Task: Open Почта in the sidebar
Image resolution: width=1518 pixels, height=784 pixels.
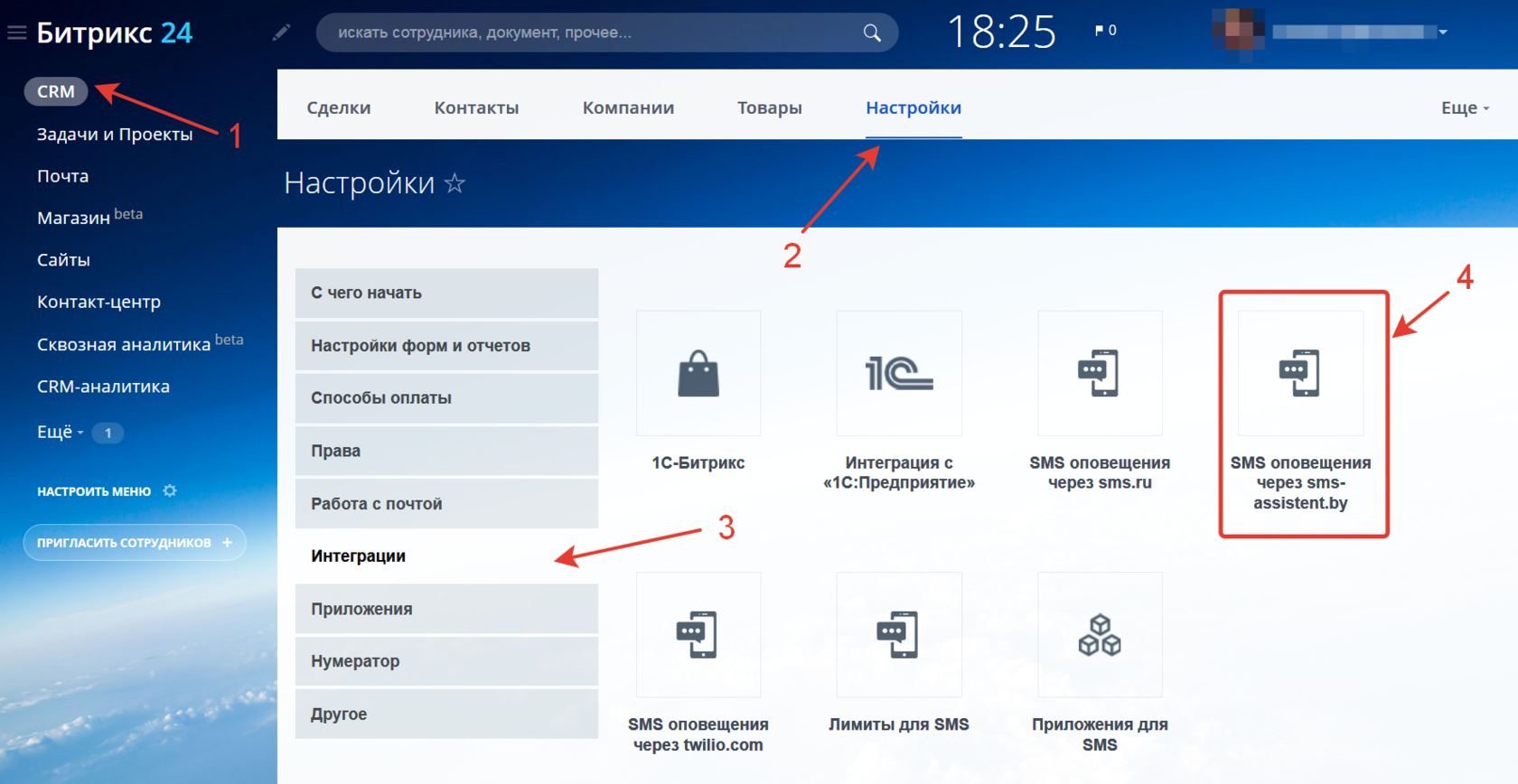Action: pyautogui.click(x=63, y=176)
